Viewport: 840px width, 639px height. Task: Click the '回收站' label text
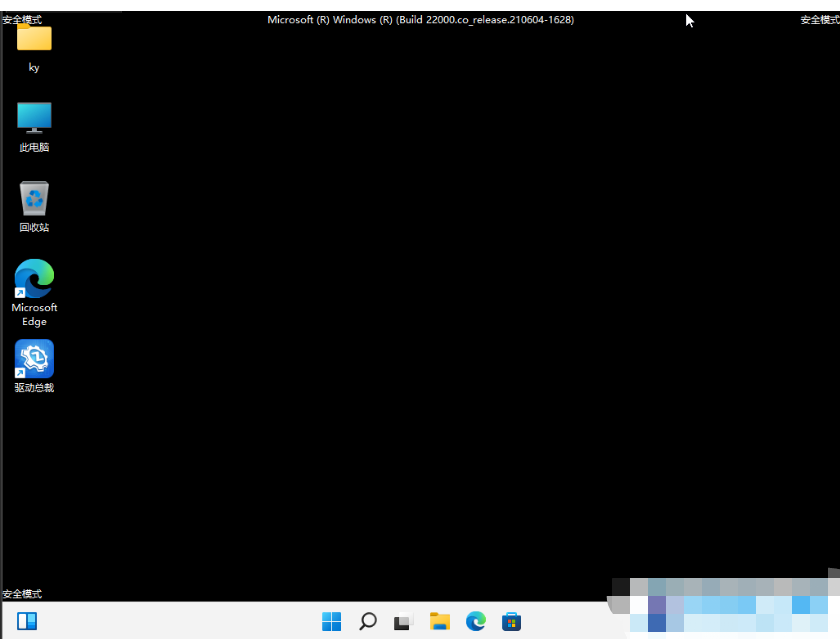[x=34, y=227]
